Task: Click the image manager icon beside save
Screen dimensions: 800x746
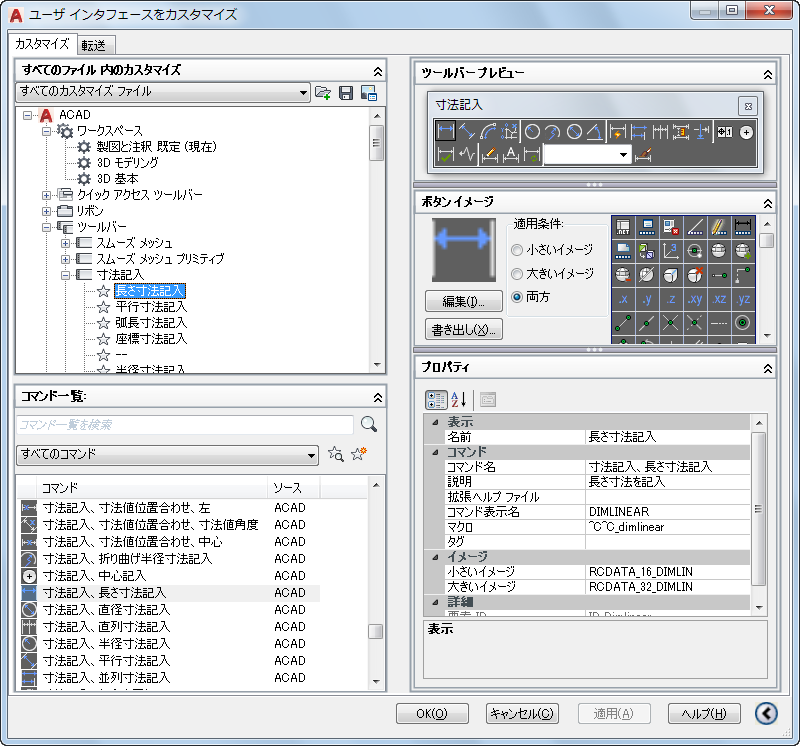Action: 368,92
